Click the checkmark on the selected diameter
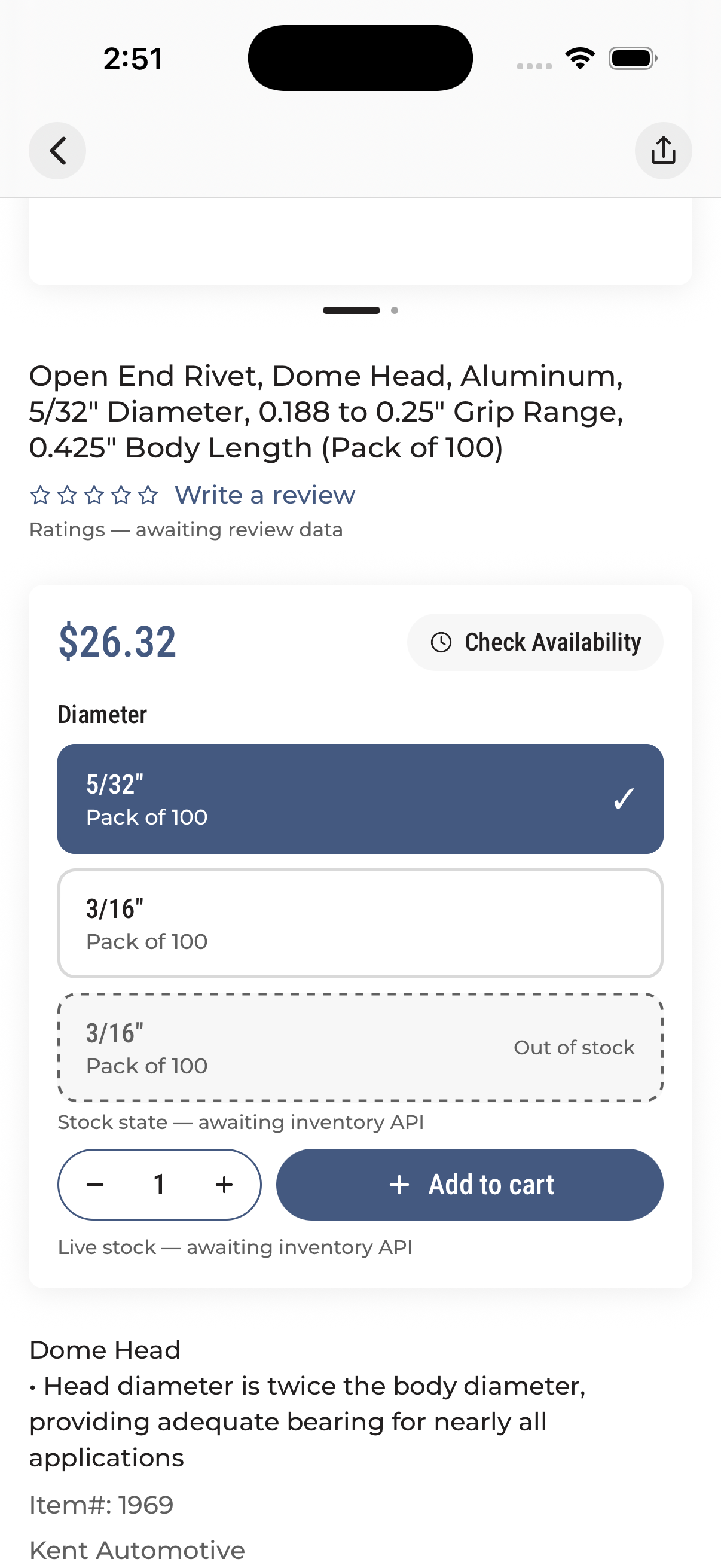Screen dimensions: 721x1568 pos(624,798)
